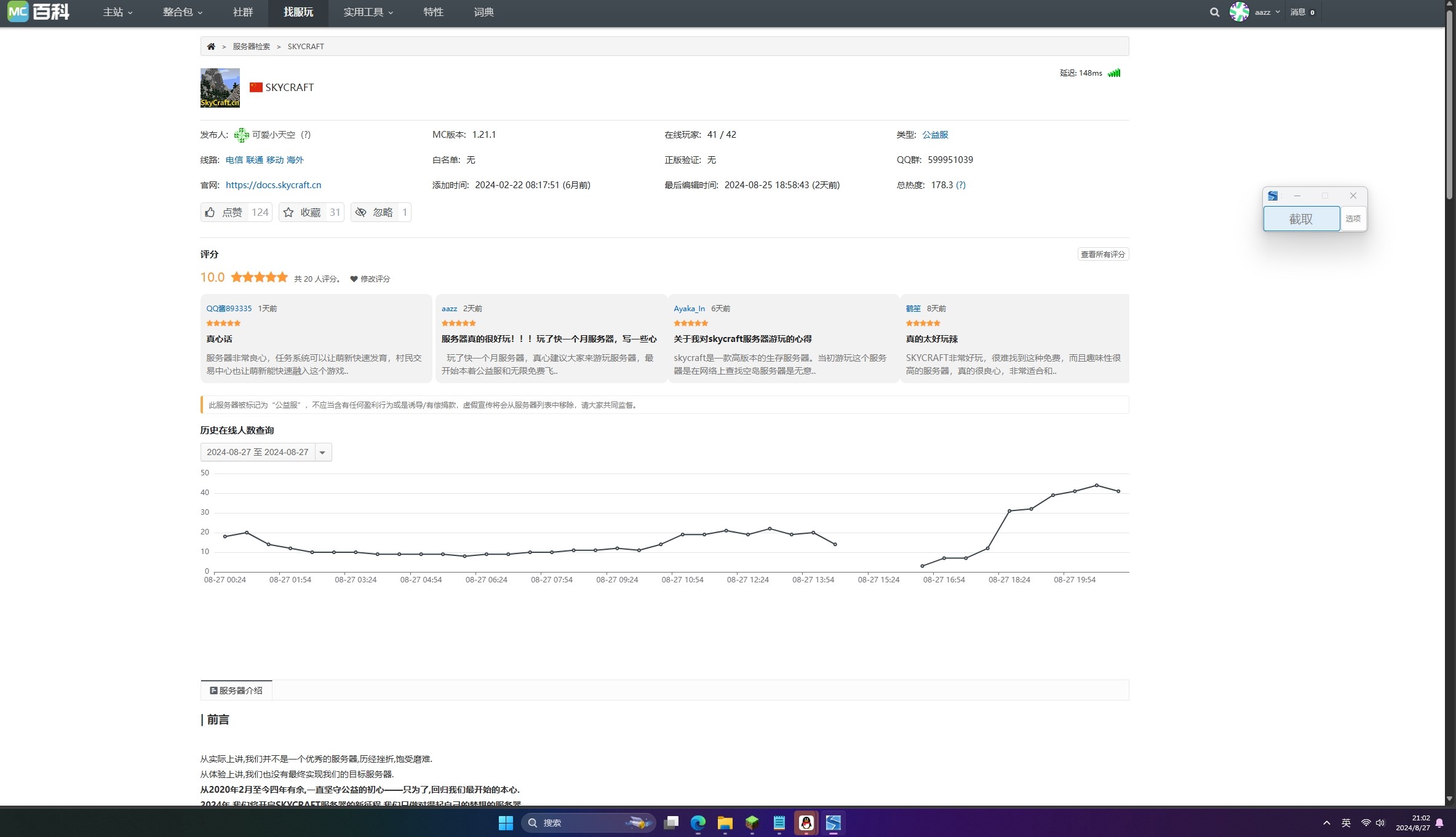Click the aazz user avatar
The height and width of the screenshot is (837, 1456).
1239,12
